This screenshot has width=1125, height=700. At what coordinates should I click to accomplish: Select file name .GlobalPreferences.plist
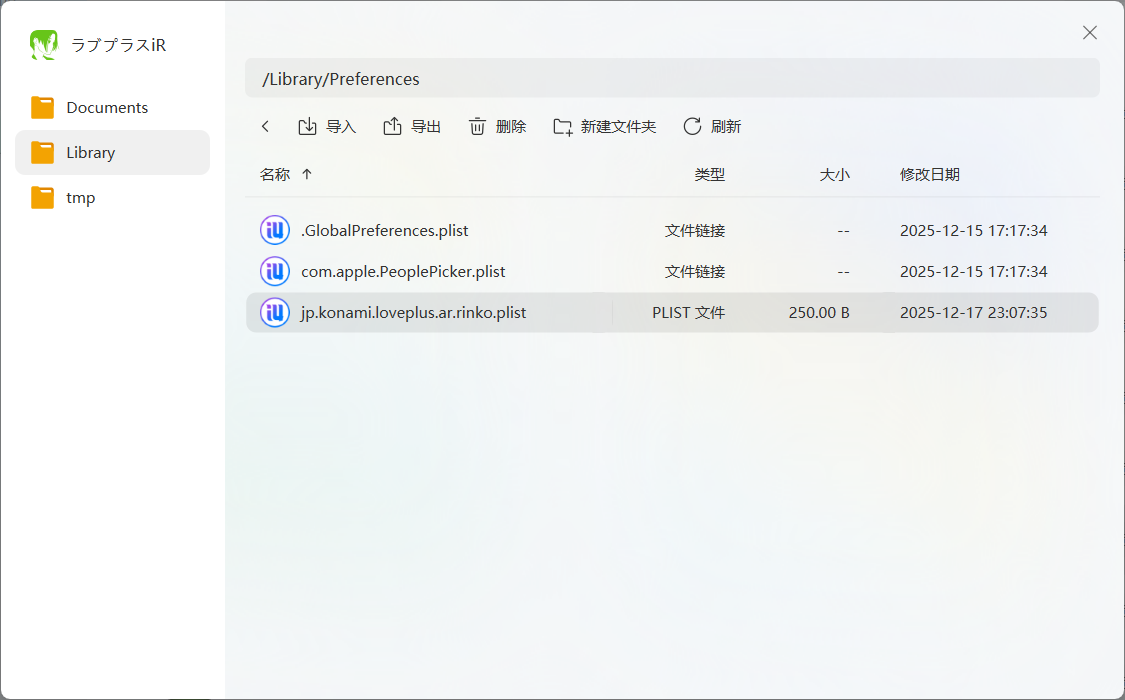pyautogui.click(x=385, y=231)
